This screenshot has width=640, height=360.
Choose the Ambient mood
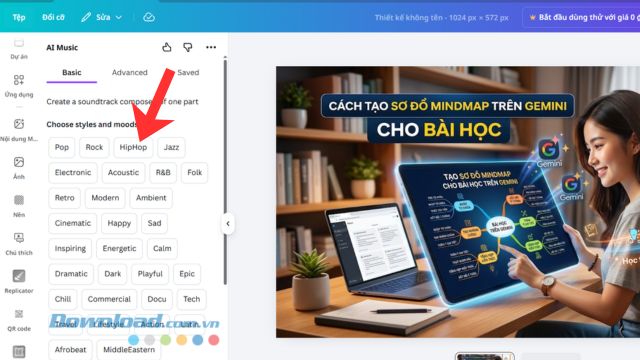(151, 198)
